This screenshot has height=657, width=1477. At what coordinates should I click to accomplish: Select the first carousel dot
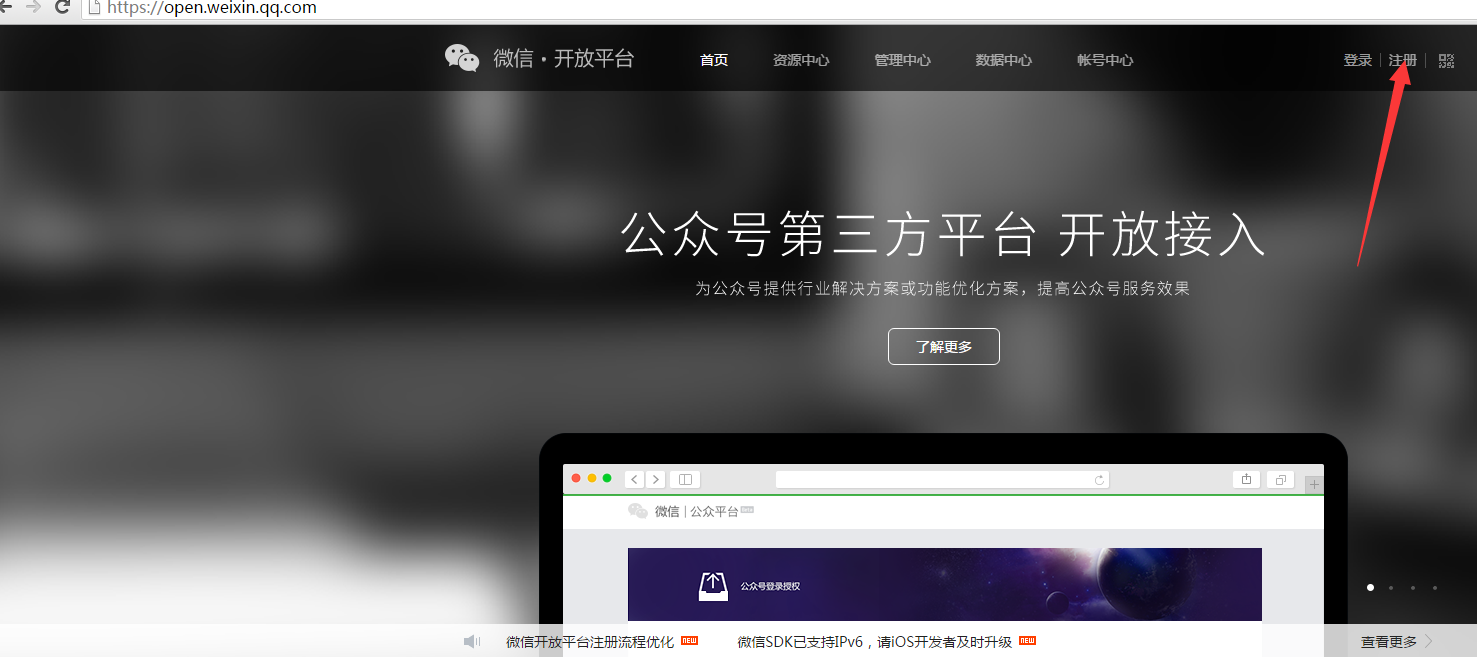pos(1370,588)
